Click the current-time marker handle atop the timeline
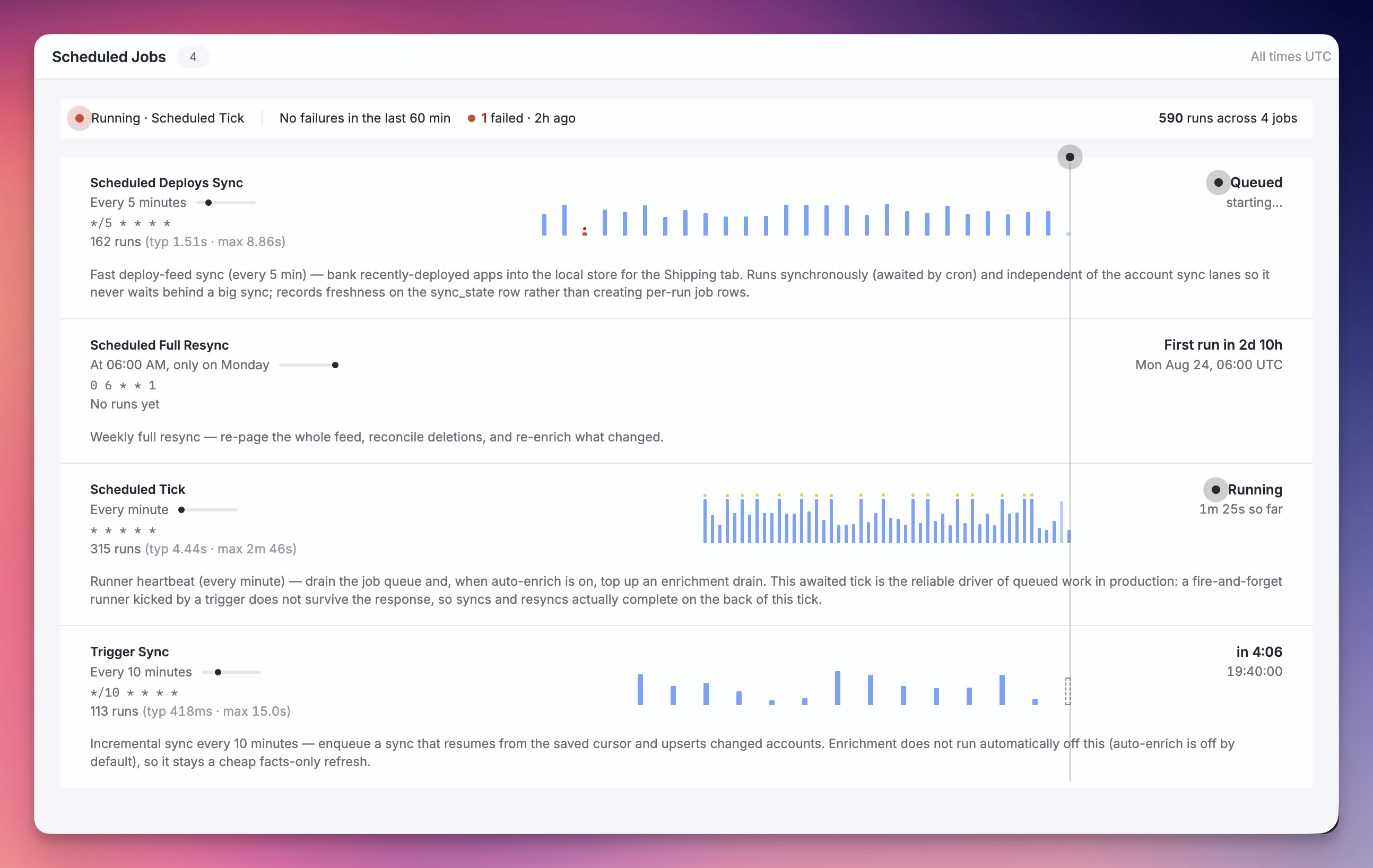 pos(1070,157)
